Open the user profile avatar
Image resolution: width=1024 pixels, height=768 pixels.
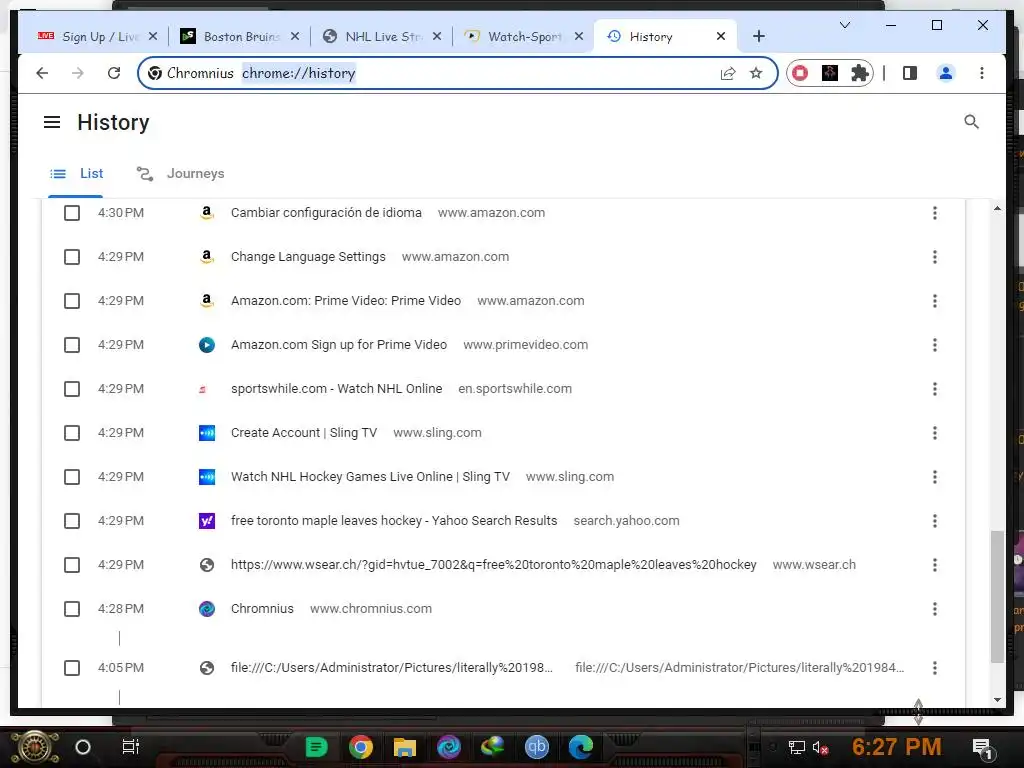coord(946,73)
